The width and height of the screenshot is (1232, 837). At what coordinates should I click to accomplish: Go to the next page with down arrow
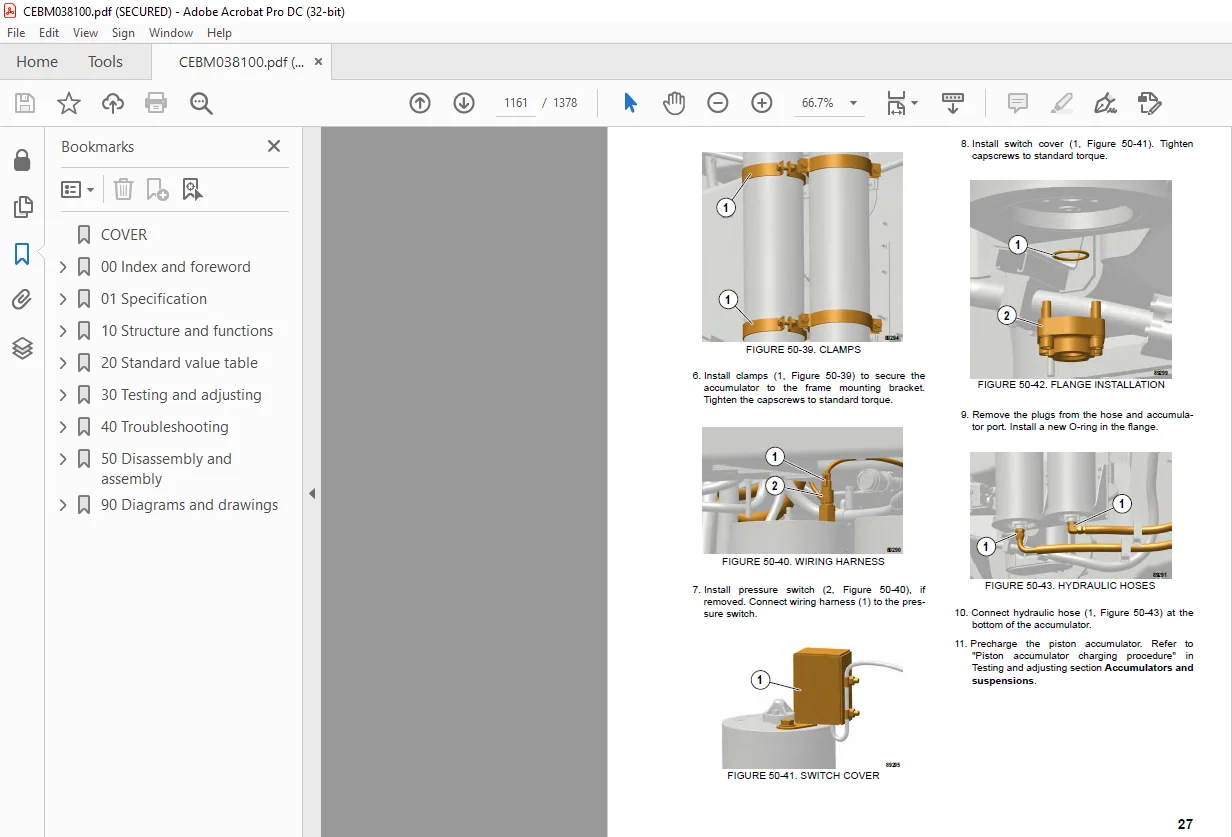(464, 103)
